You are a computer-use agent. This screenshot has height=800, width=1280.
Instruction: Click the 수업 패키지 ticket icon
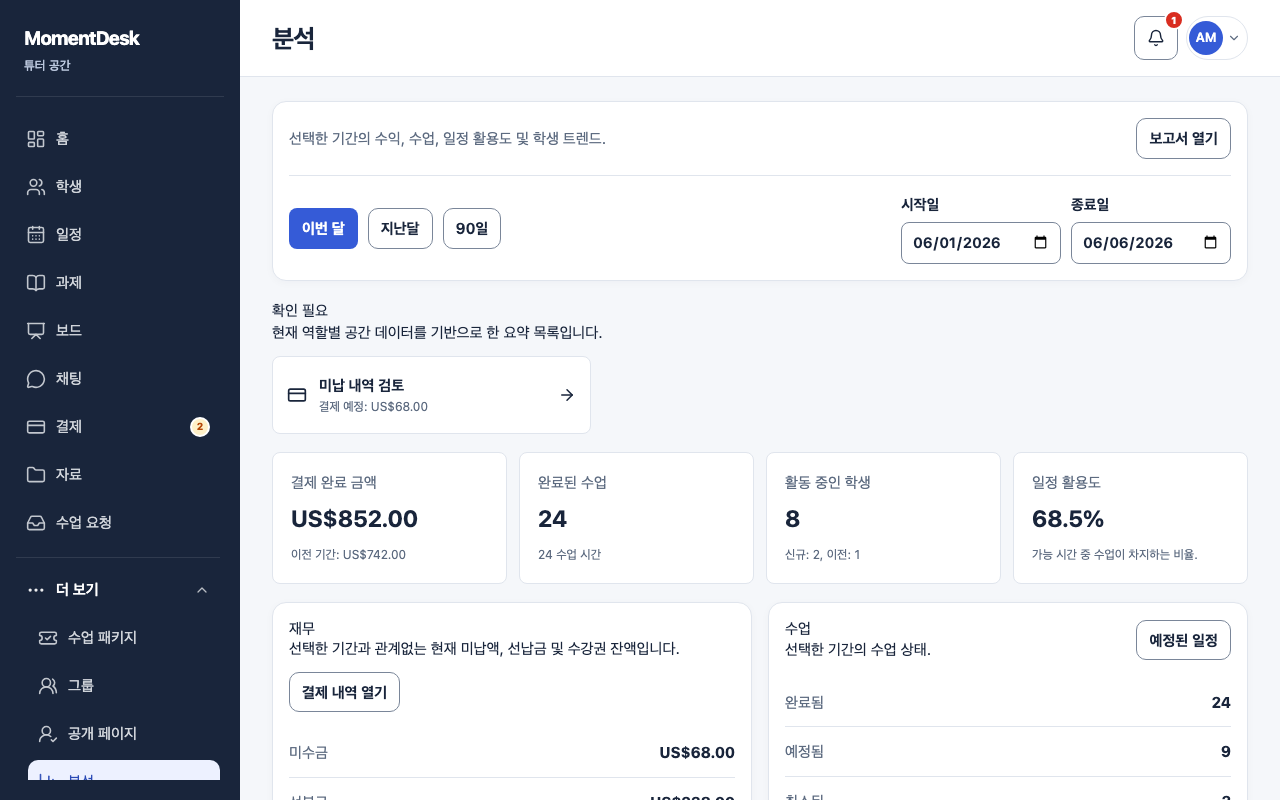48,638
